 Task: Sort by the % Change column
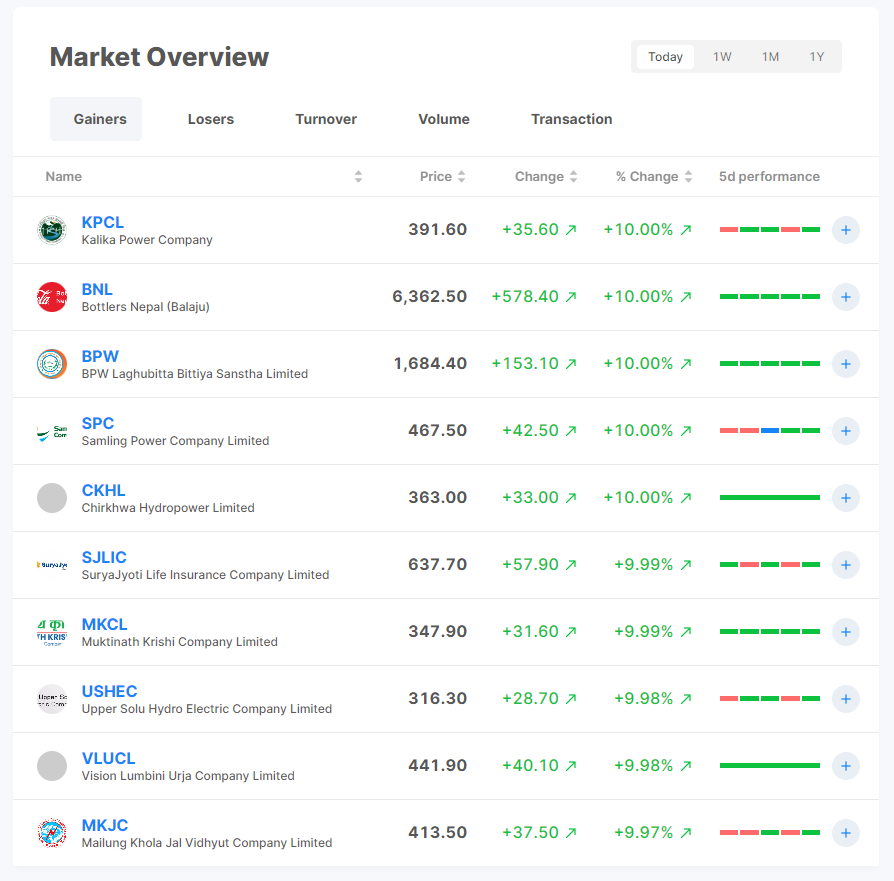[688, 177]
